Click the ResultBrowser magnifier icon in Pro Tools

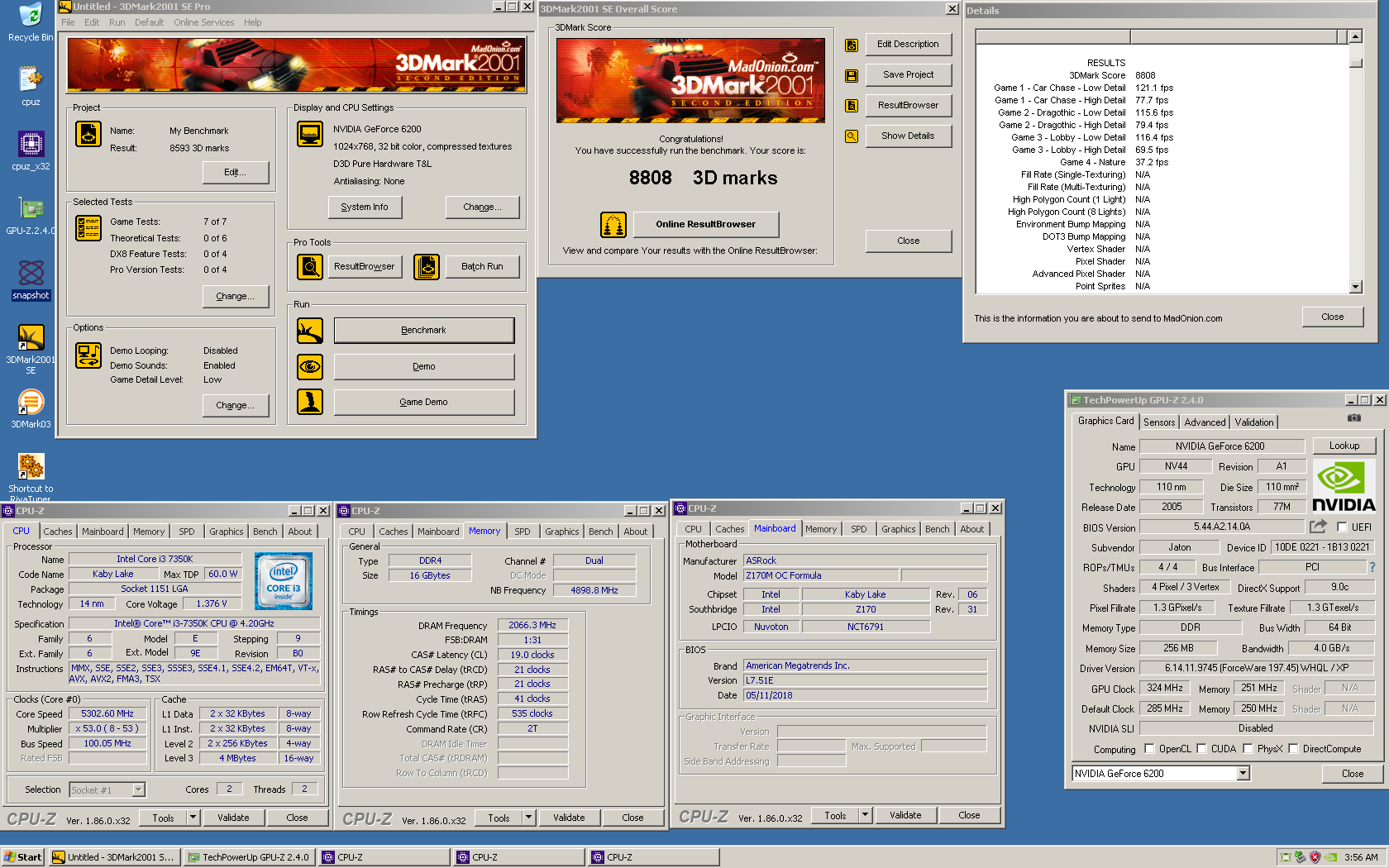tap(310, 267)
